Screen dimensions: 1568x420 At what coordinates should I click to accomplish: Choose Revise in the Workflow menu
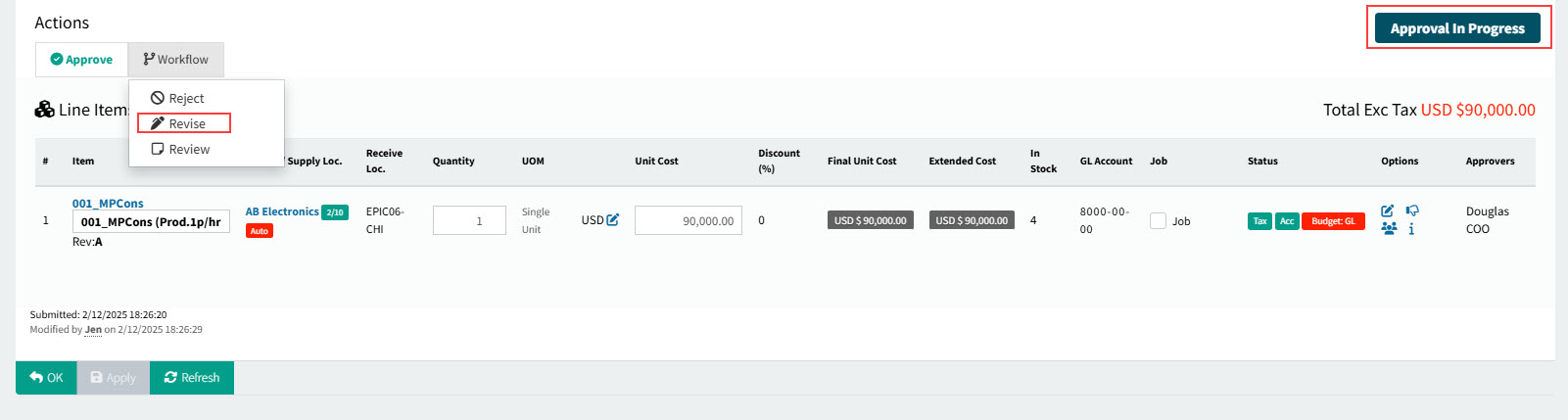click(186, 124)
